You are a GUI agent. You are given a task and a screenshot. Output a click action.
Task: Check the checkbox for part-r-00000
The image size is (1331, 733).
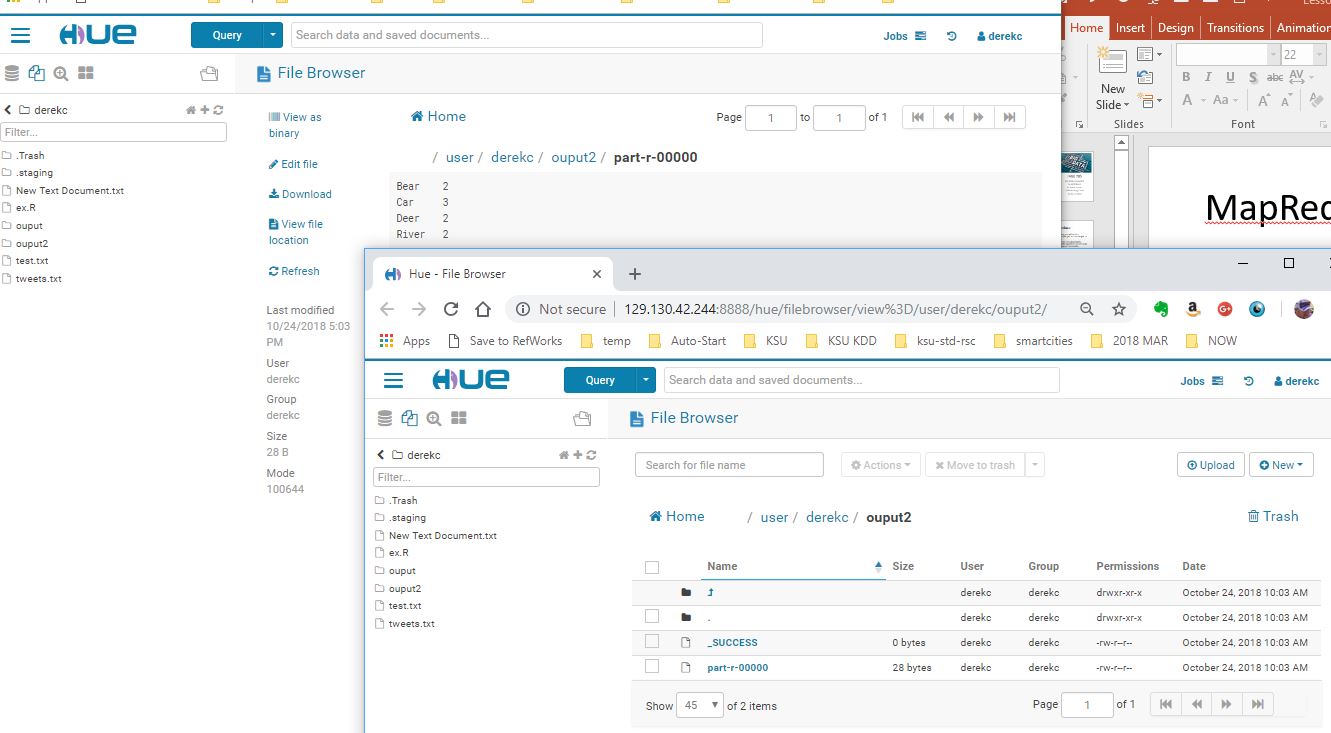(652, 667)
